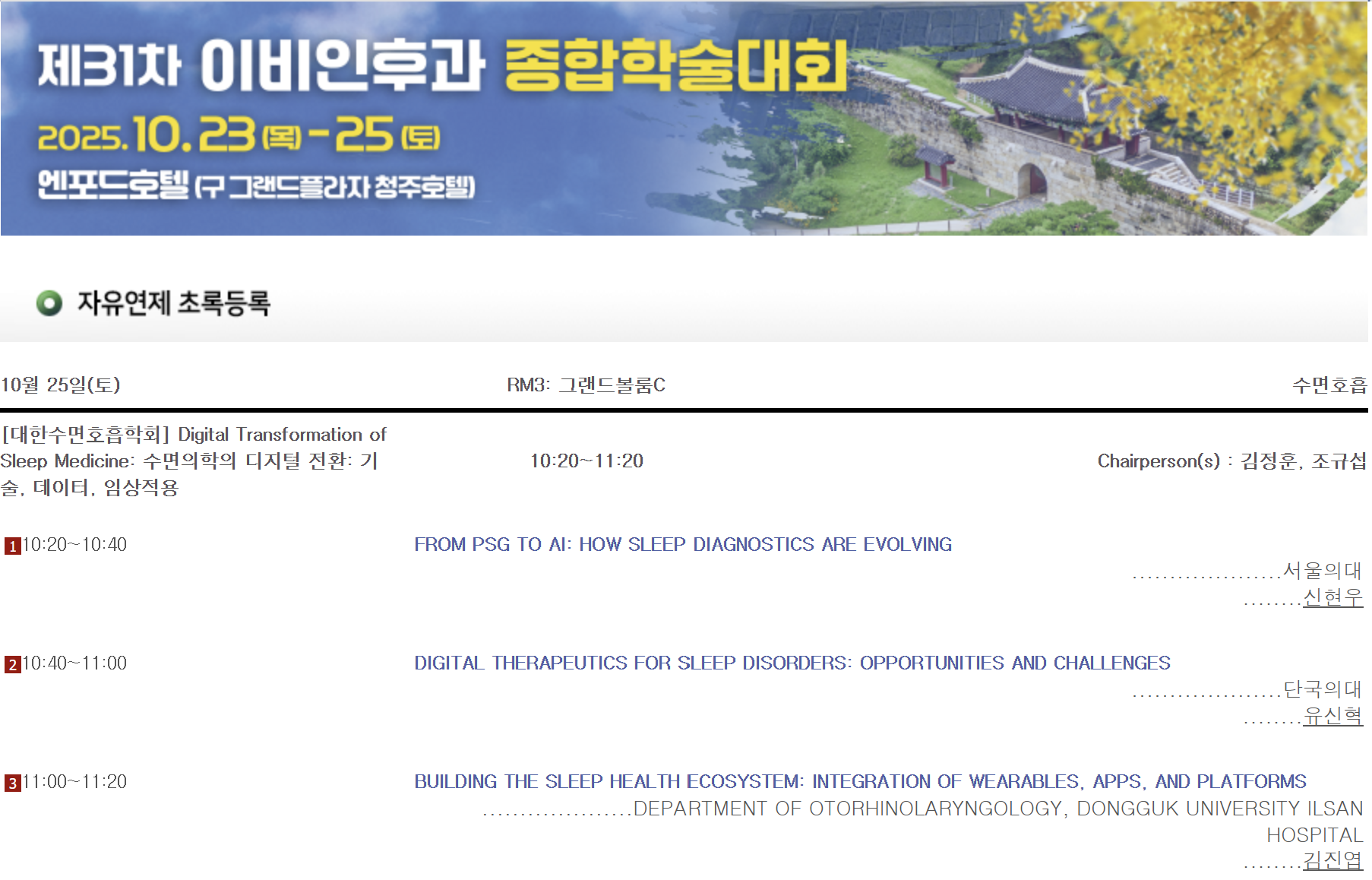Image resolution: width=1372 pixels, height=880 pixels.
Task: Open the Digital Therapeutics for Sleep Disorders link
Action: pyautogui.click(x=792, y=663)
